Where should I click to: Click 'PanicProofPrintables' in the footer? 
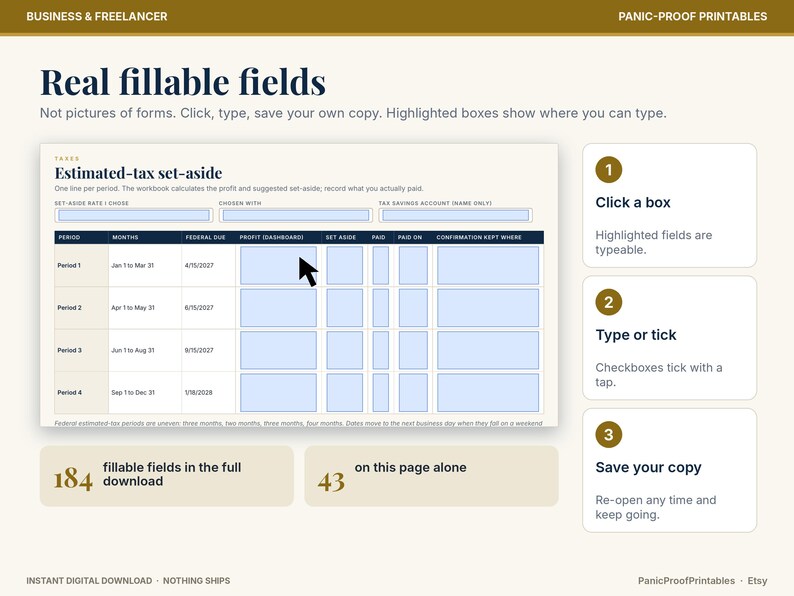[686, 581]
